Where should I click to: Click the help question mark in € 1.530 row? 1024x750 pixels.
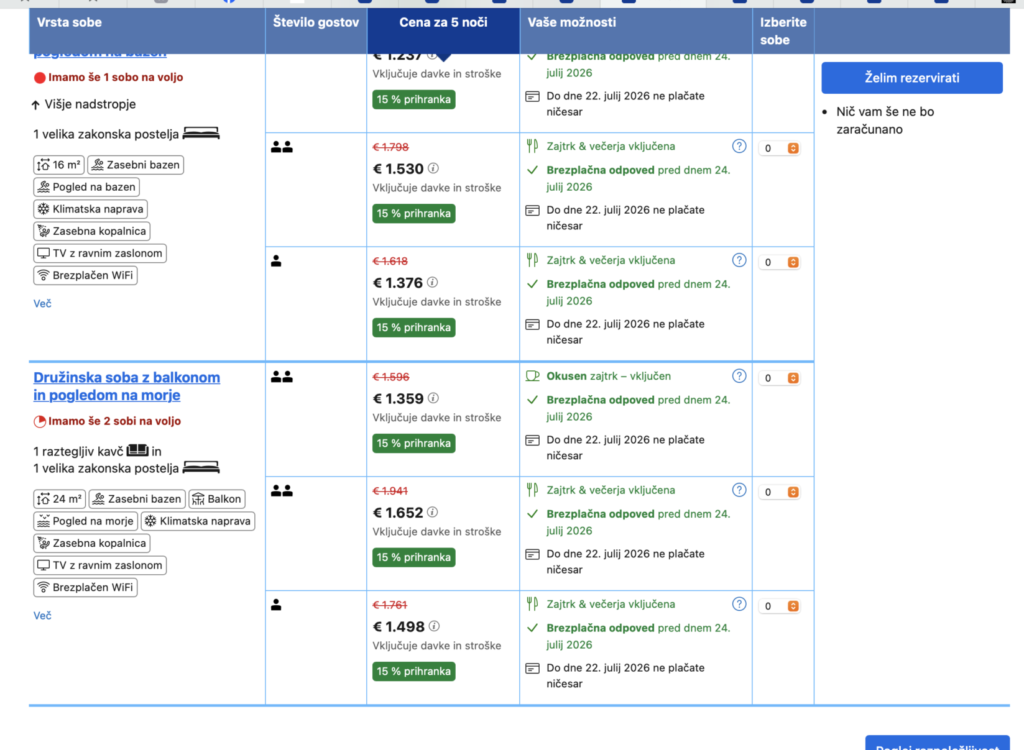[x=739, y=146]
